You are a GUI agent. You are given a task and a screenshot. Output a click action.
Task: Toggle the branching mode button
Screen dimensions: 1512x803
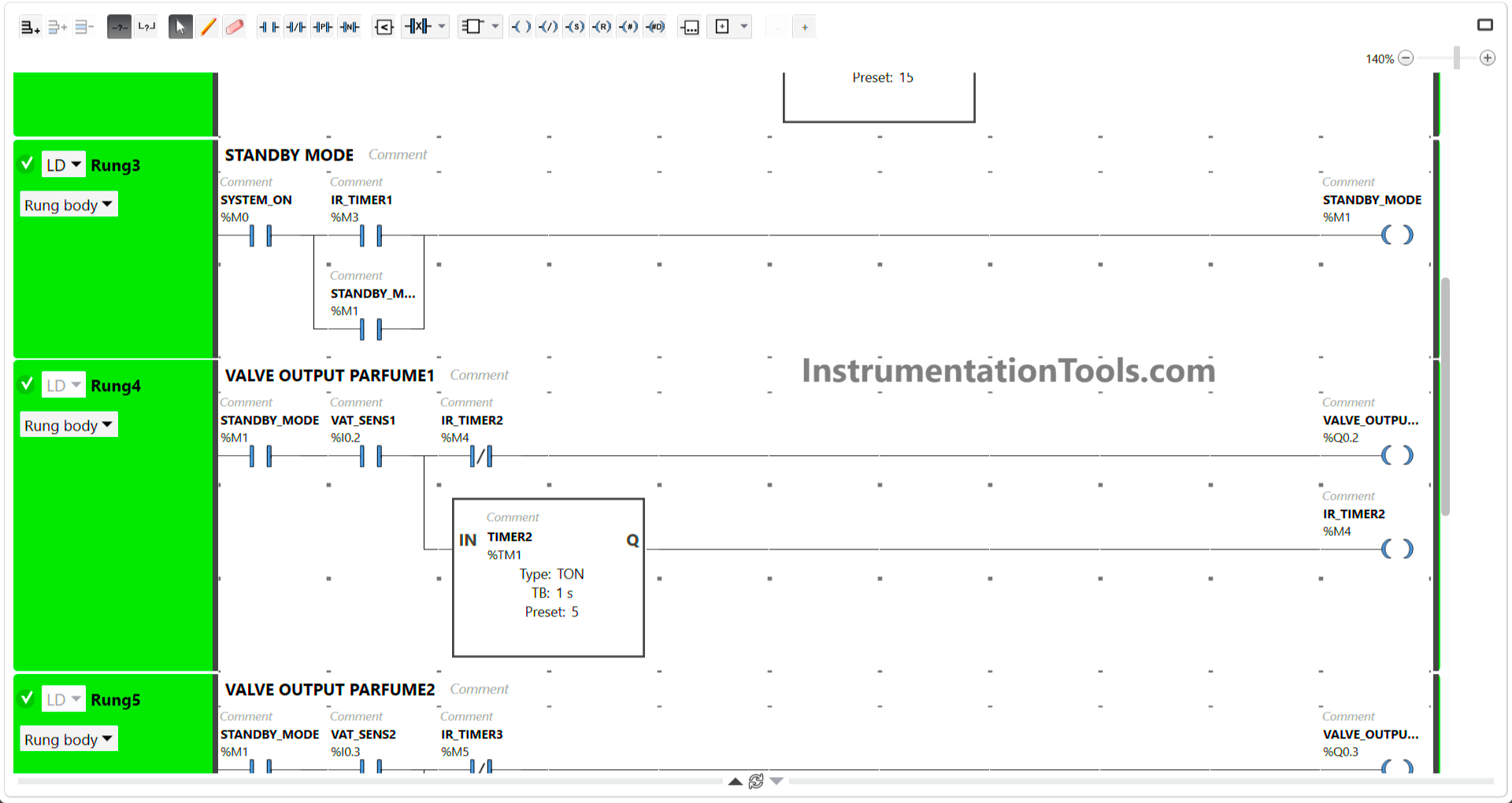pyautogui.click(x=119, y=28)
